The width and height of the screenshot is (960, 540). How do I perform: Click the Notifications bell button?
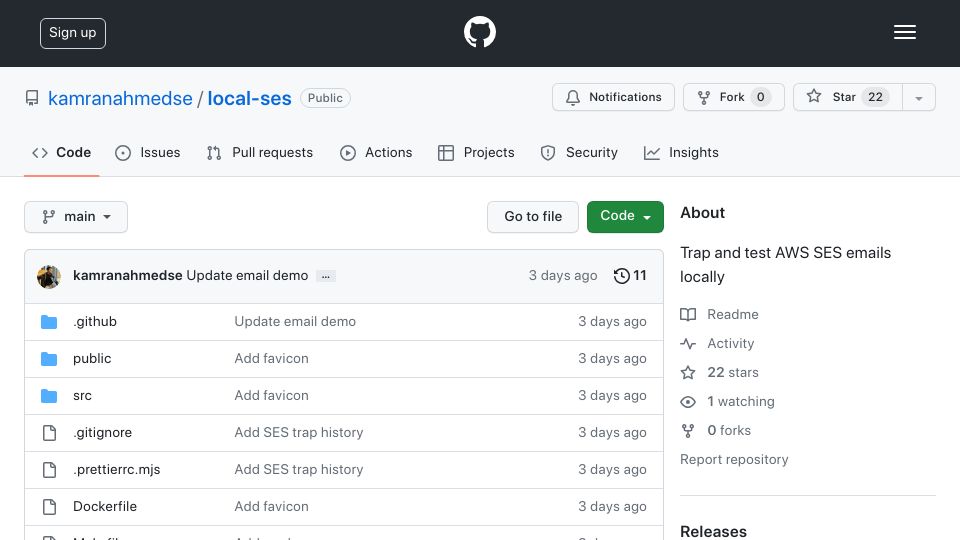(613, 97)
